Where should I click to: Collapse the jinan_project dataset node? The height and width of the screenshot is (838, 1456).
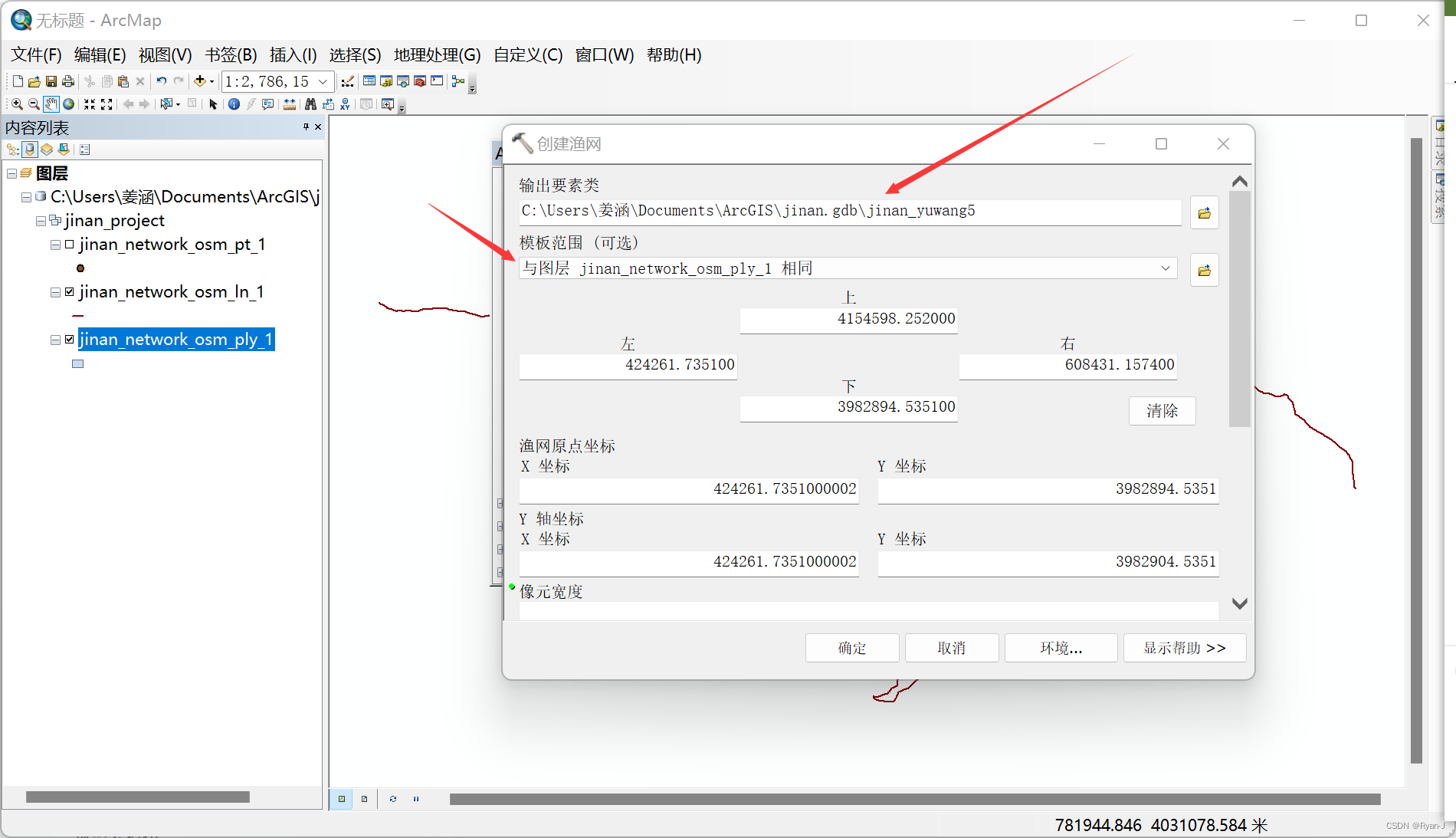(41, 222)
